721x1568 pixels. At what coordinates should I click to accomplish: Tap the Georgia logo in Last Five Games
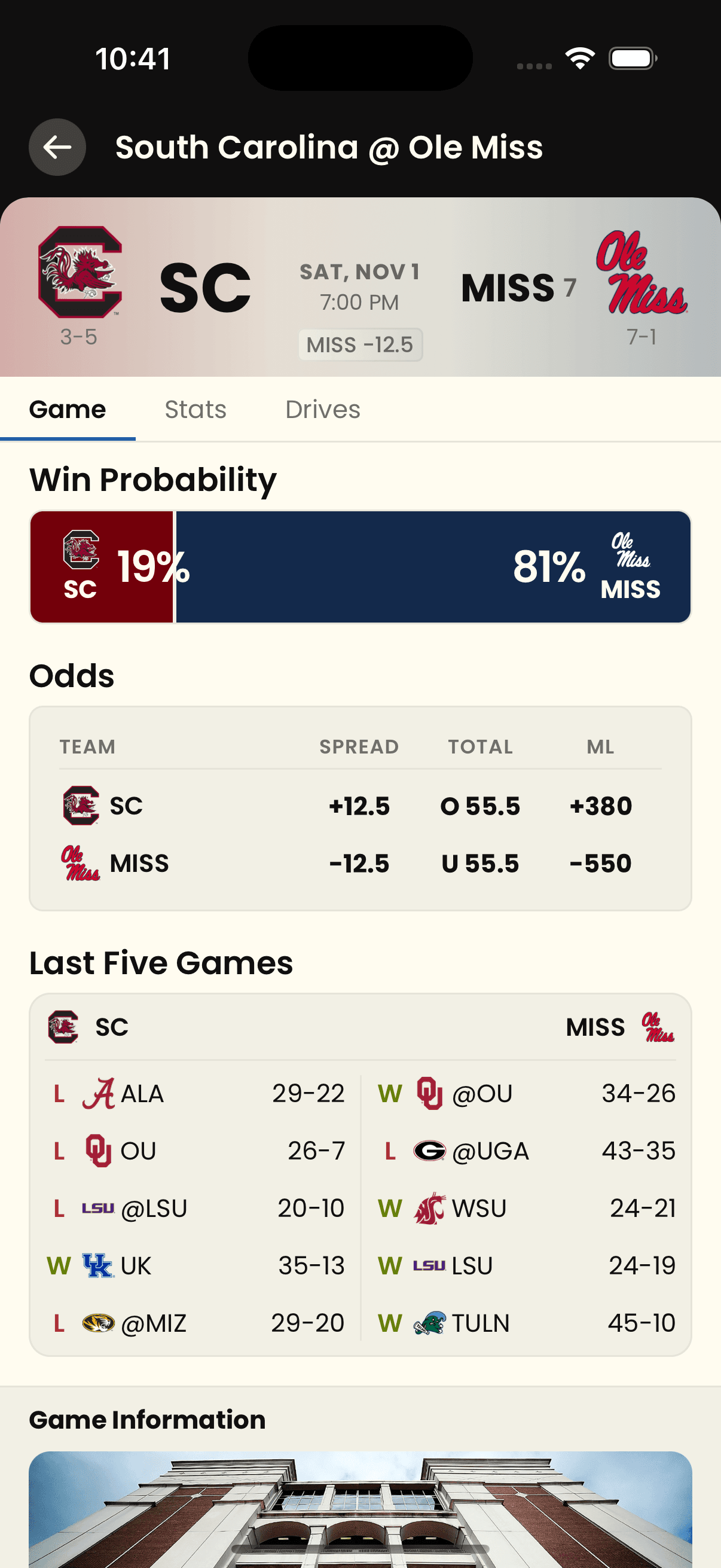click(x=430, y=1151)
